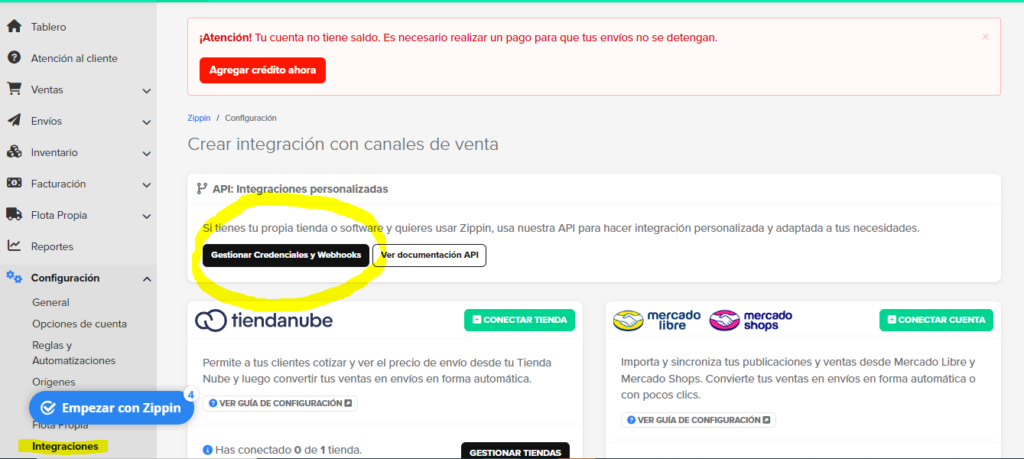Image resolution: width=1024 pixels, height=459 pixels.
Task: Expand the Ventas menu chevron
Action: [146, 91]
